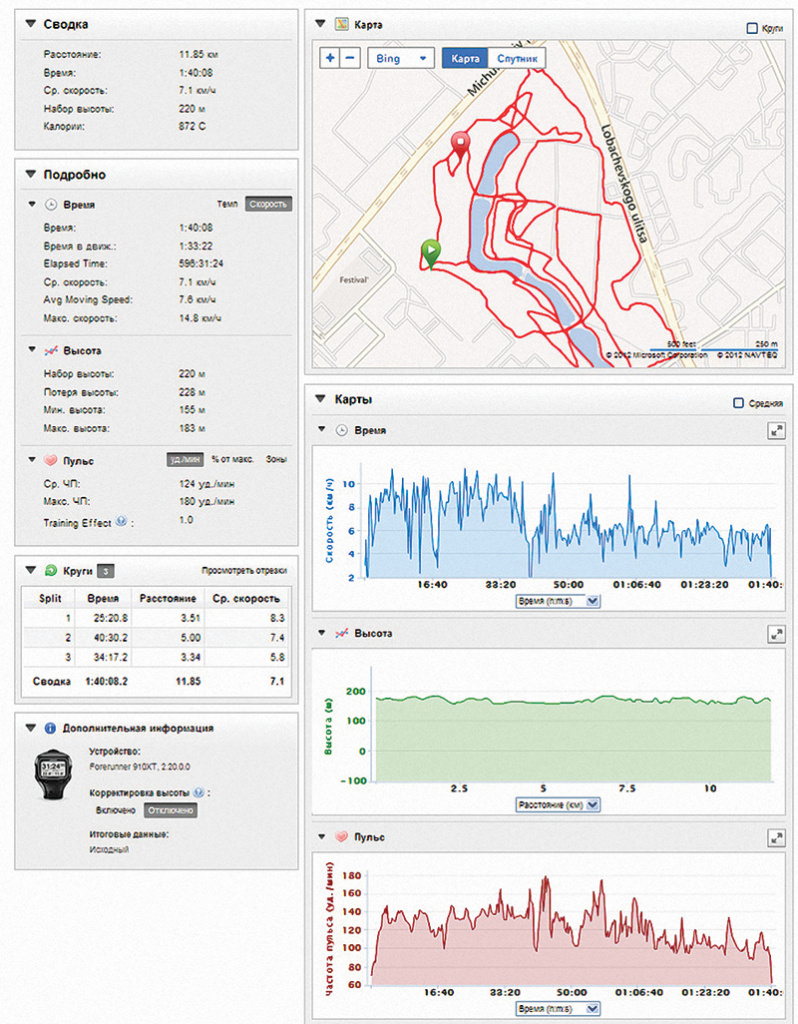Expand the Пульс heart rate chart to fullscreen
This screenshot has width=798, height=1024.
point(776,838)
